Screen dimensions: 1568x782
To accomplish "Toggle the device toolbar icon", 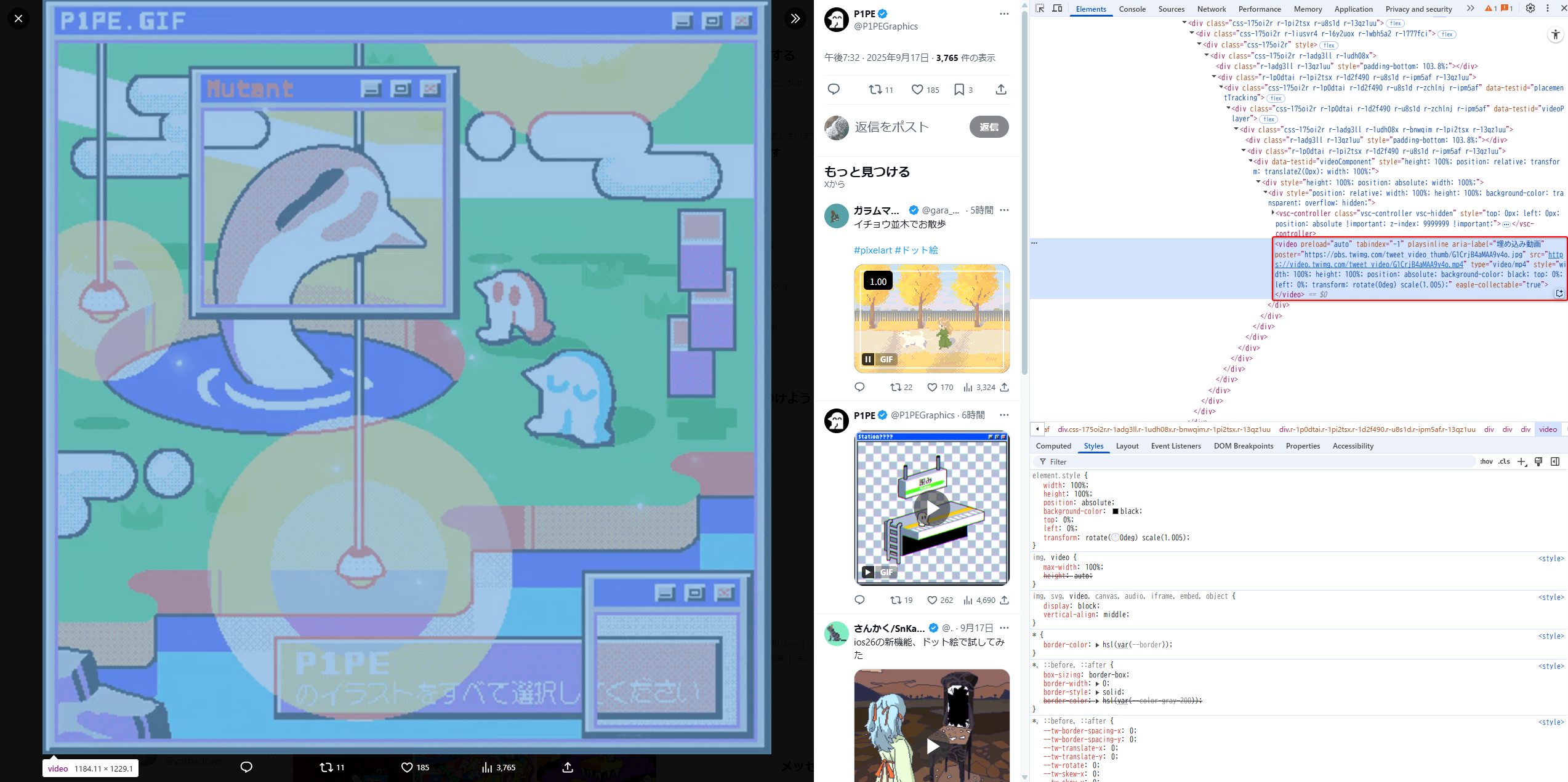I will [x=1057, y=9].
